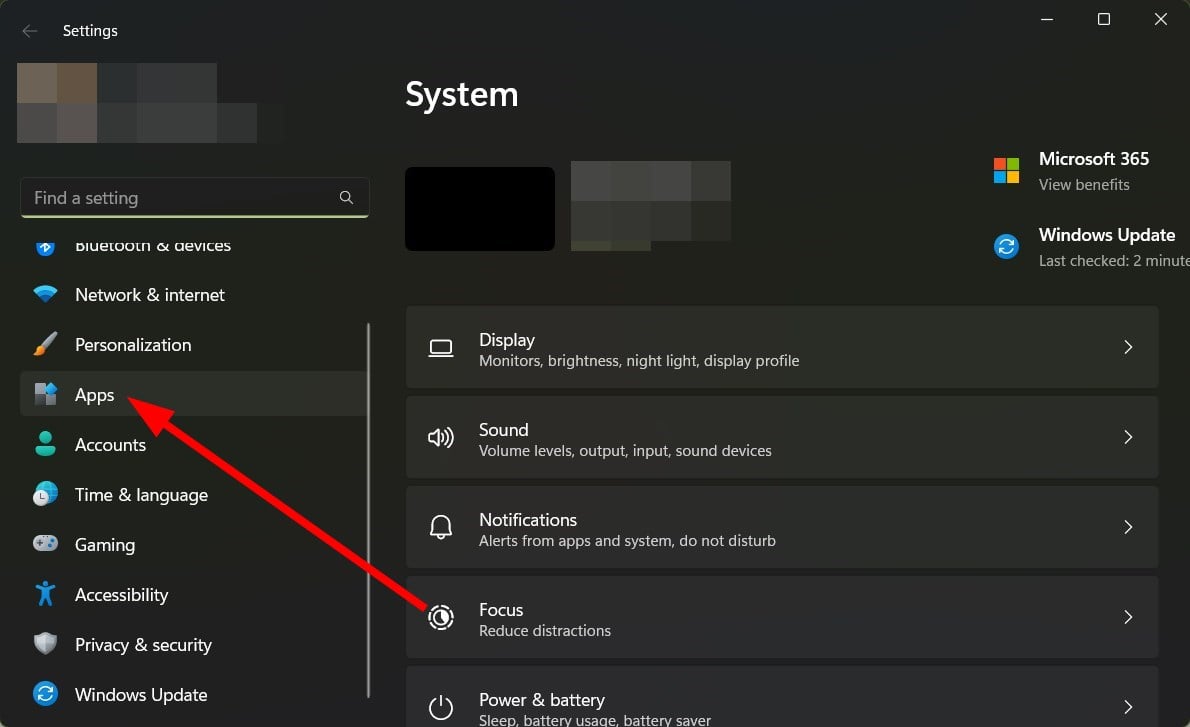The width and height of the screenshot is (1190, 727).
Task: Minimize the Settings window
Action: pos(1047,19)
